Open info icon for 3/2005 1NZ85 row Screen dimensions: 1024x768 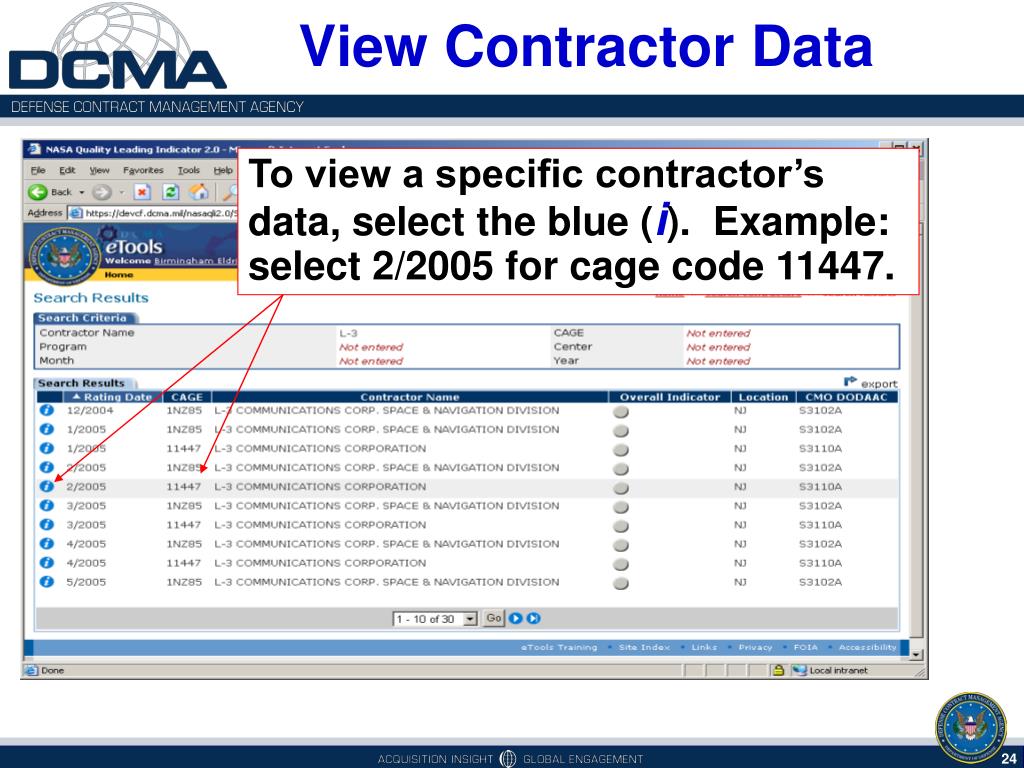[x=46, y=505]
